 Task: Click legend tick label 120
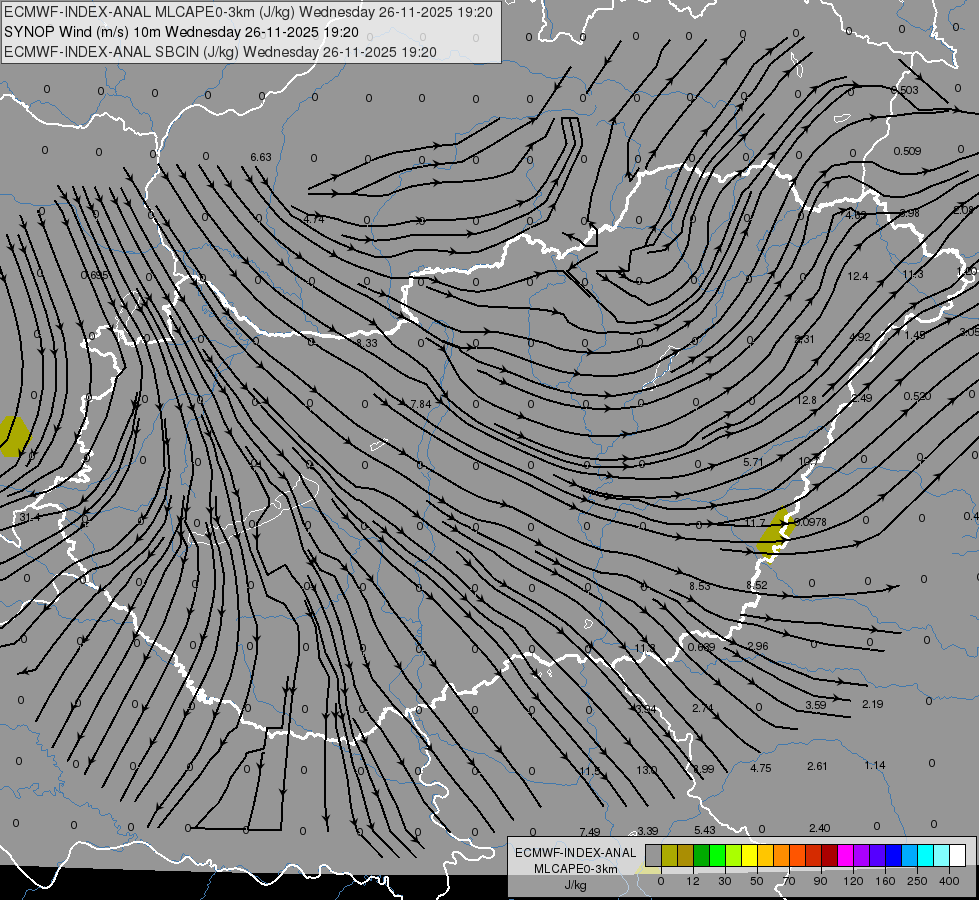853,881
